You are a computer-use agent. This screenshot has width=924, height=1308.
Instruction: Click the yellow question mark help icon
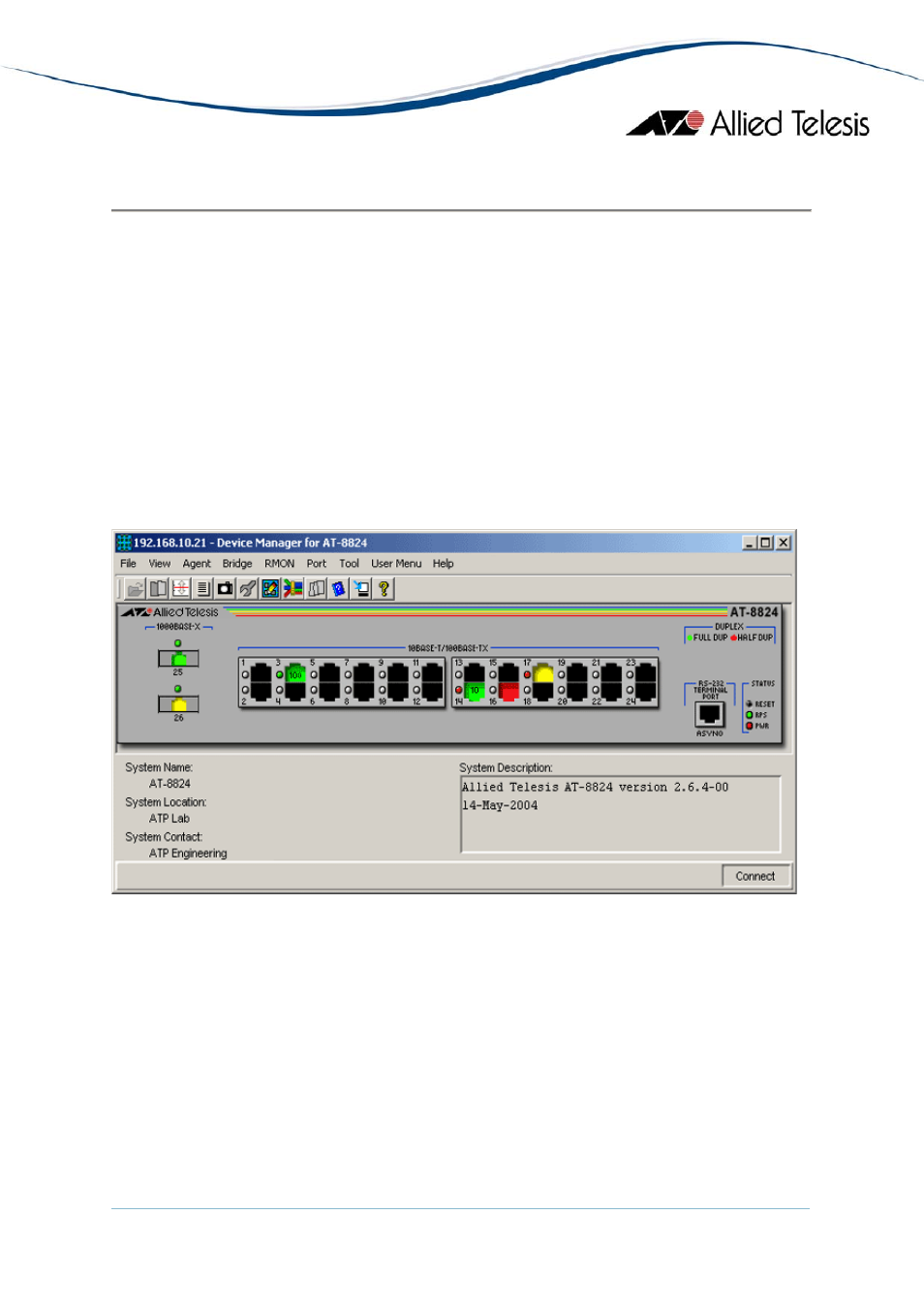(x=384, y=588)
